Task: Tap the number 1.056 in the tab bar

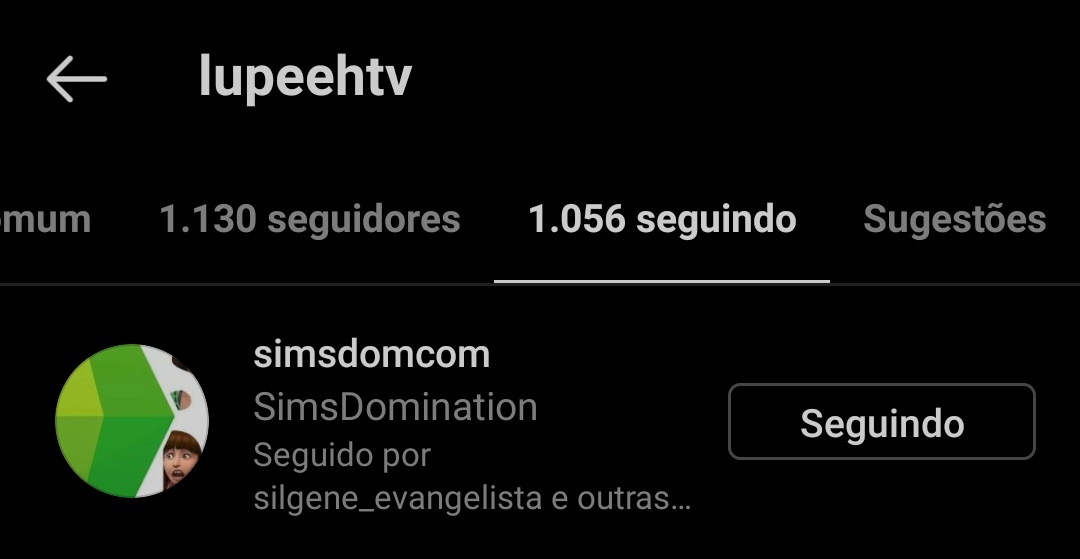Action: click(577, 219)
